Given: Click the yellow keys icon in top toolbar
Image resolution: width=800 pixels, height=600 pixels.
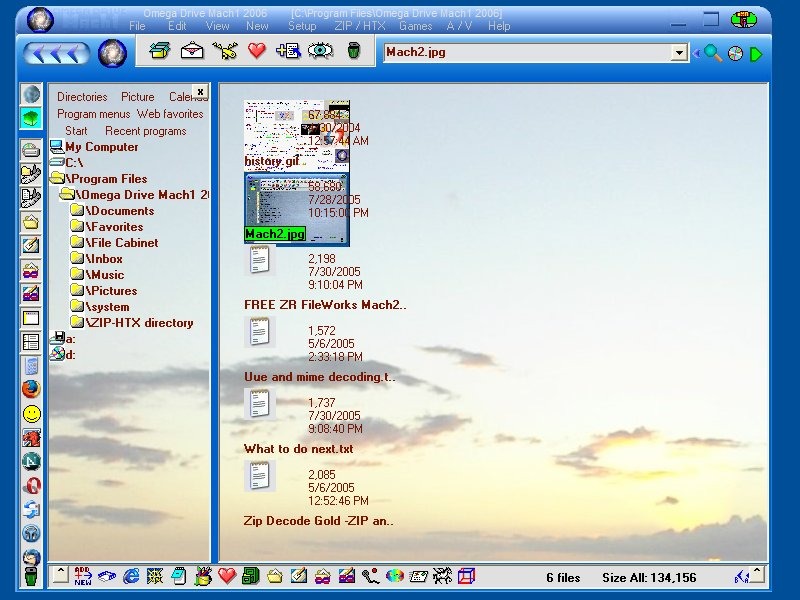Looking at the screenshot, I should [225, 51].
